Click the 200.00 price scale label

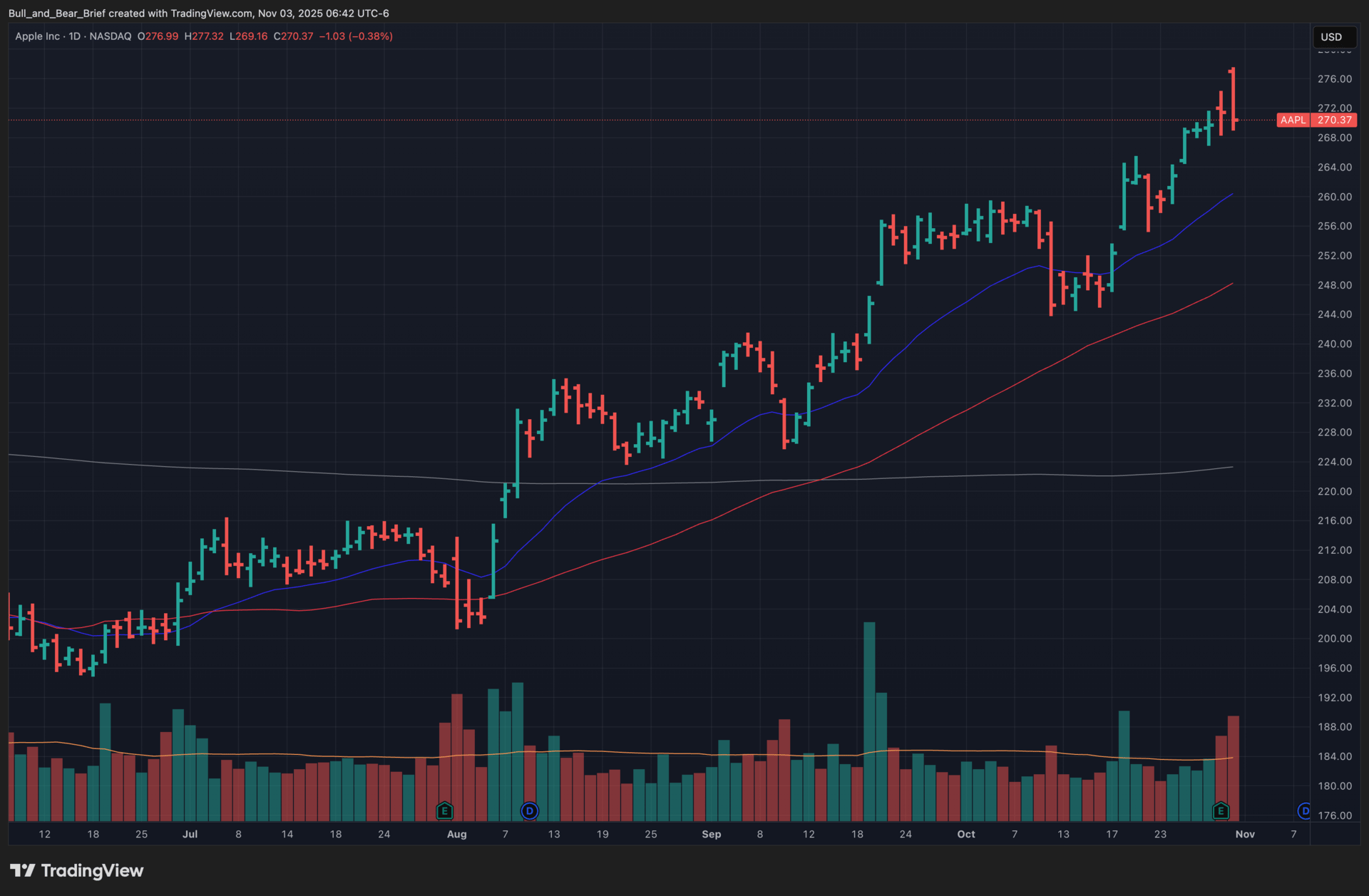pyautogui.click(x=1334, y=639)
